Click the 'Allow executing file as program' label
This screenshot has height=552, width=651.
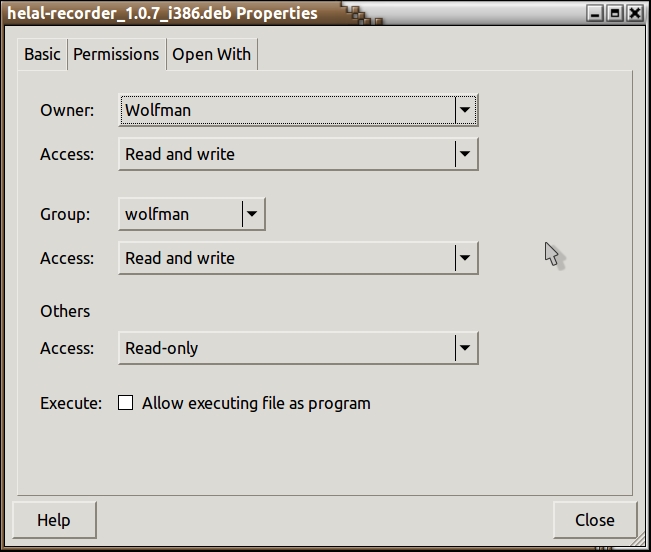(256, 403)
